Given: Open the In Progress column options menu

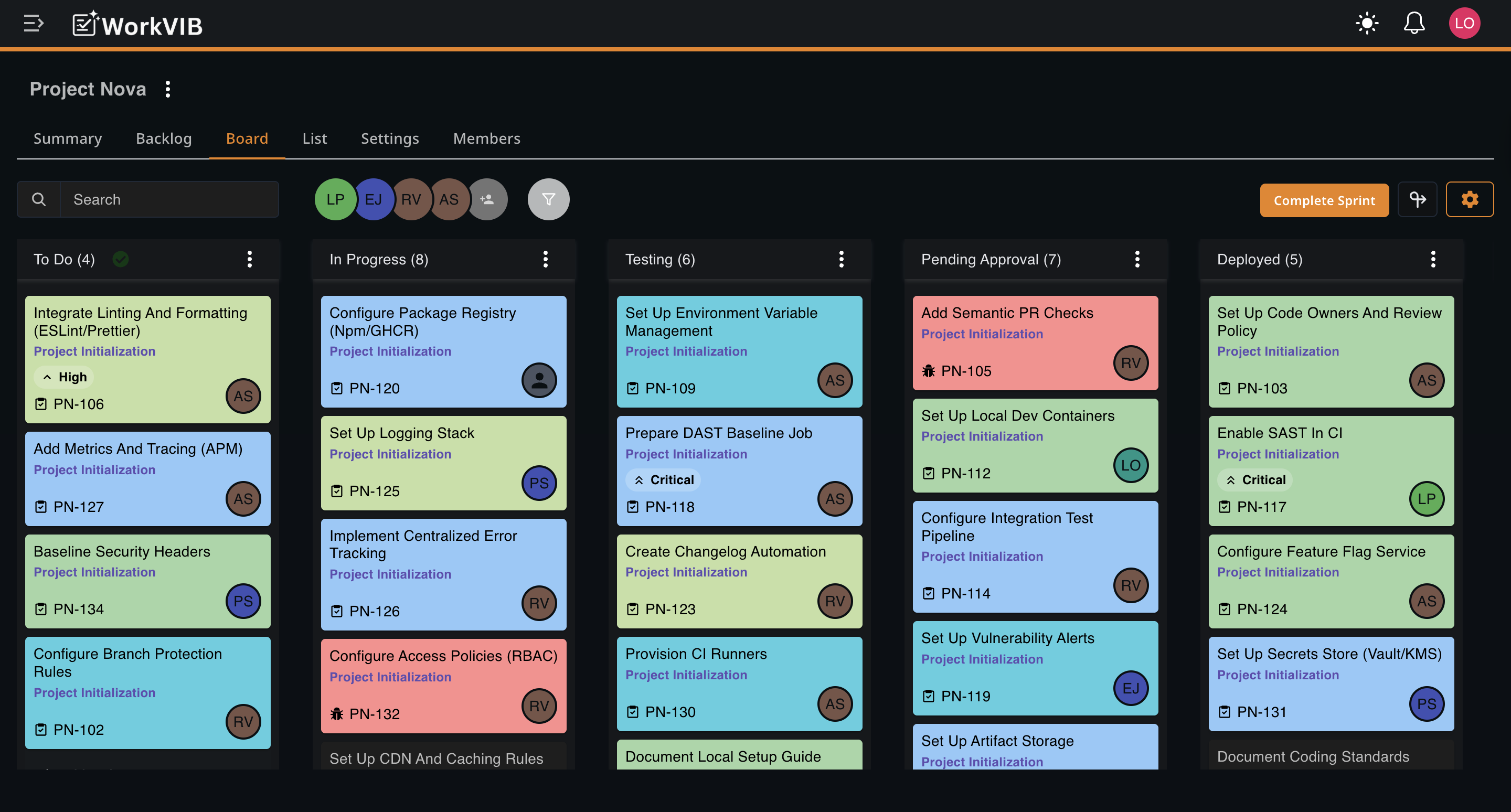Looking at the screenshot, I should point(546,259).
